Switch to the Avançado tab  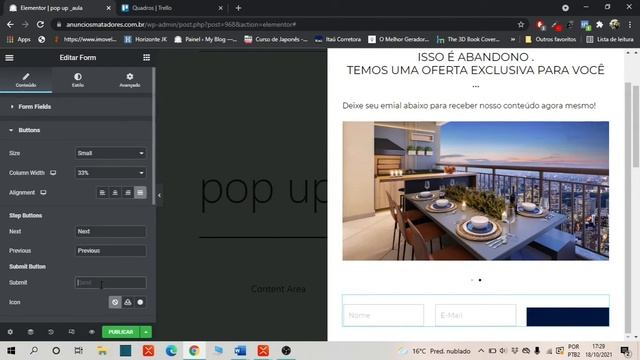point(130,80)
